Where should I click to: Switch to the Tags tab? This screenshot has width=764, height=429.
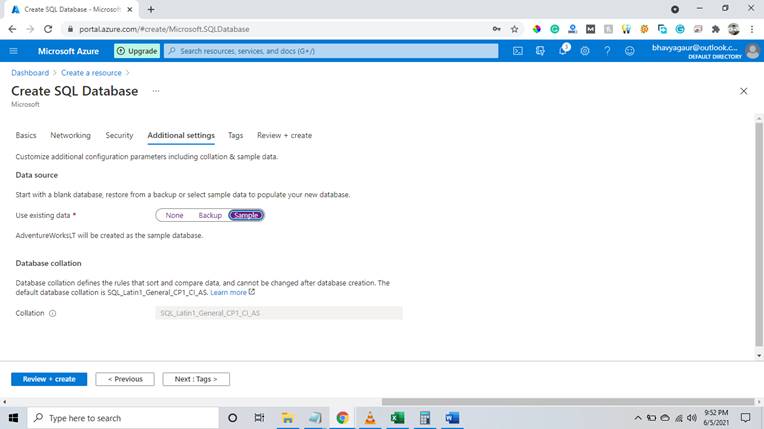click(x=235, y=136)
